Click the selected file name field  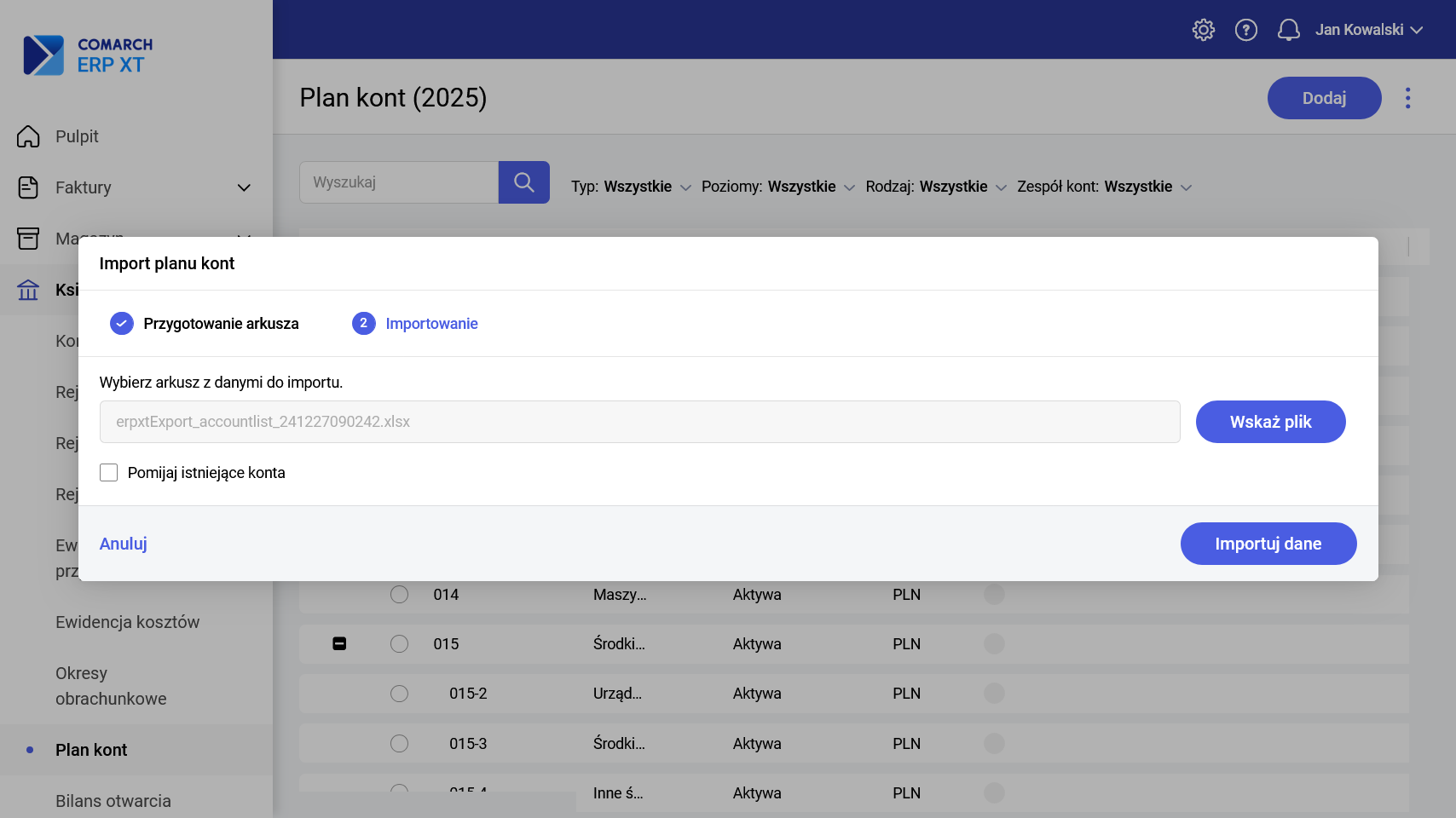(x=639, y=422)
